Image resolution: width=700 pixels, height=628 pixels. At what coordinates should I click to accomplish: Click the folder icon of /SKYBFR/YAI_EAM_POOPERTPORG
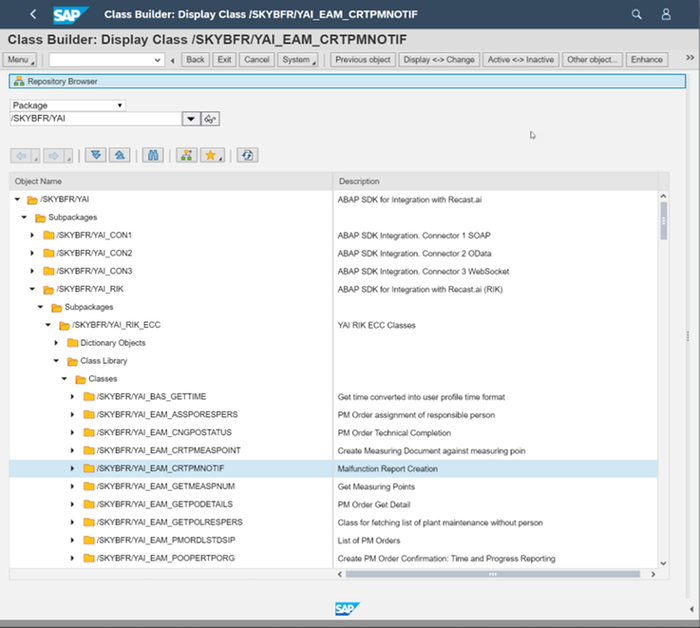[x=89, y=558]
